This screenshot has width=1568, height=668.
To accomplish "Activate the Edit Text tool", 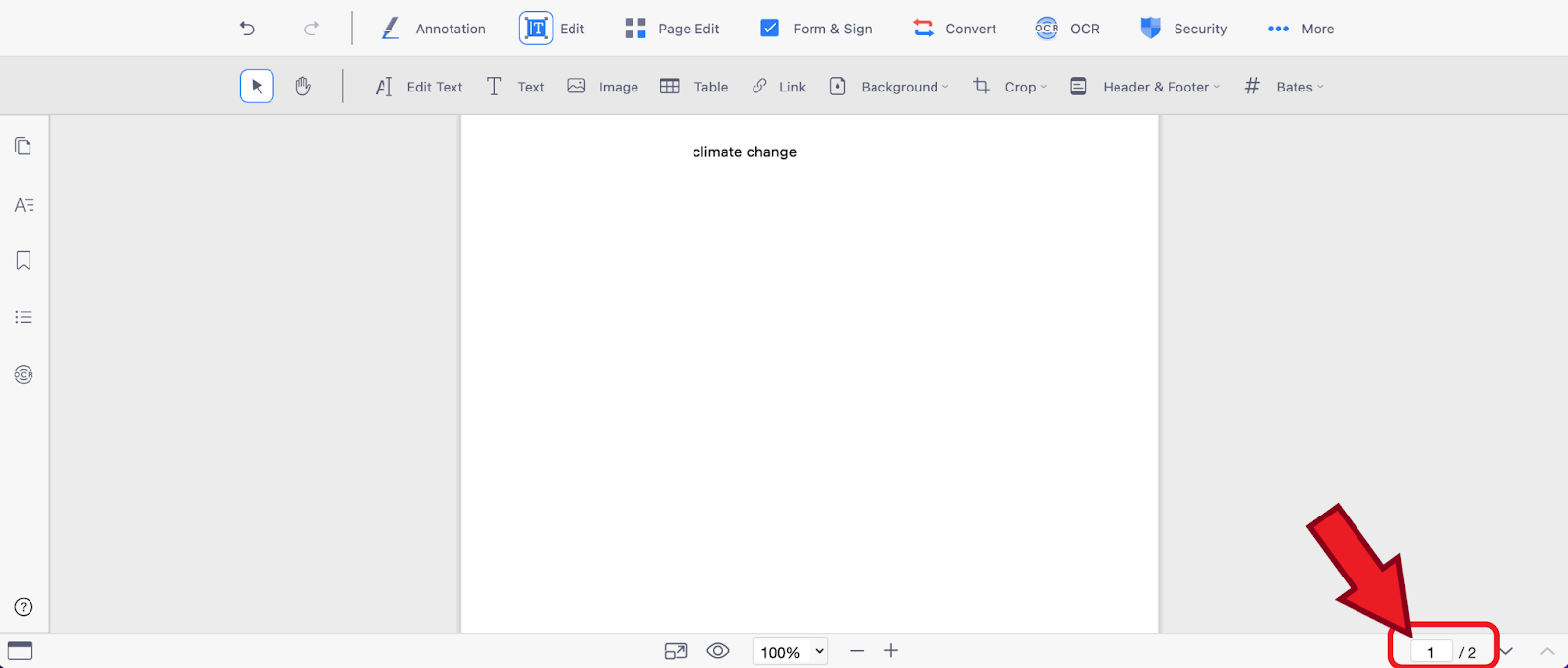I will pos(419,87).
